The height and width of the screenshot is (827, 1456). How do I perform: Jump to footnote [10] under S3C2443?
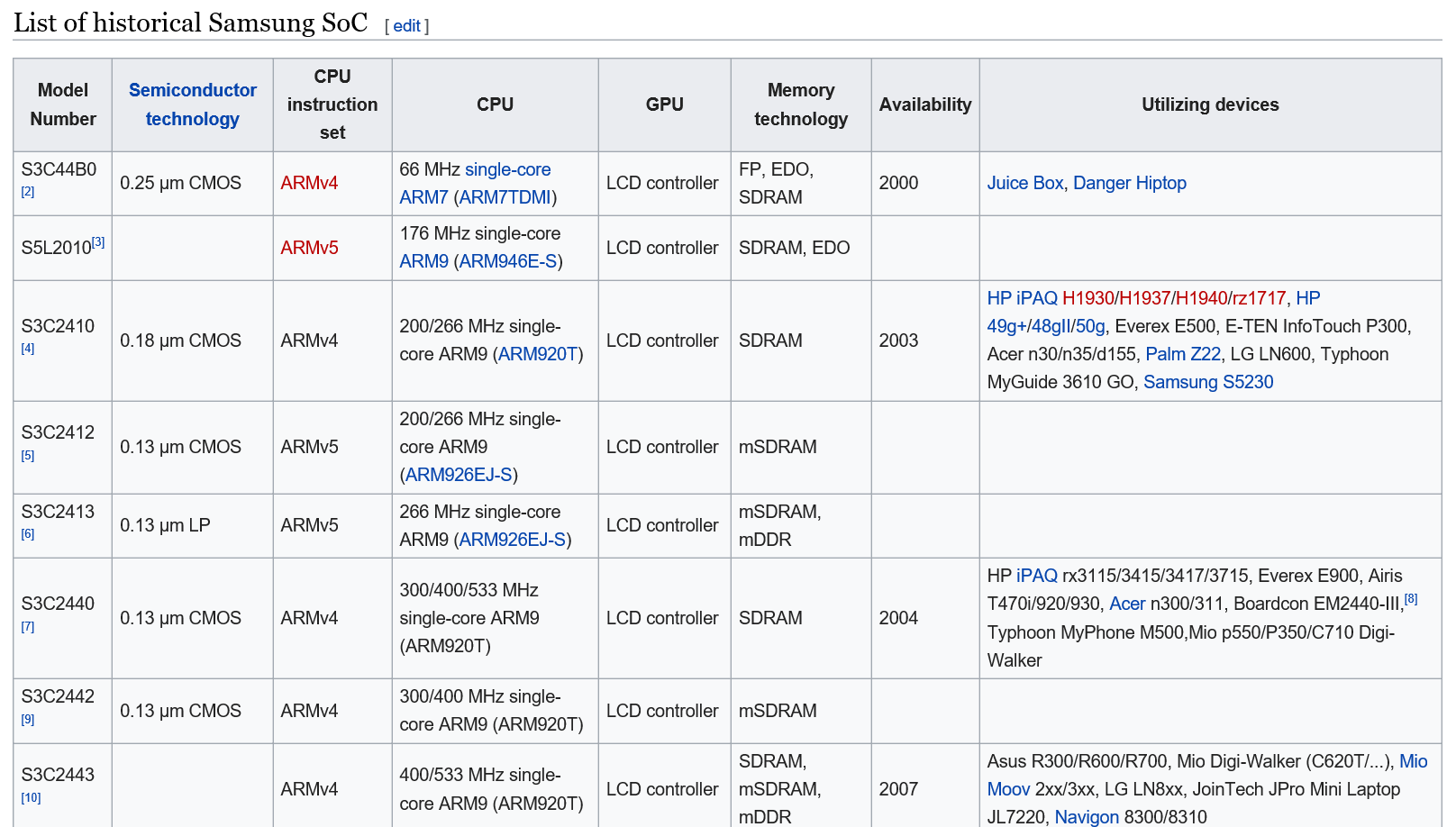(32, 798)
